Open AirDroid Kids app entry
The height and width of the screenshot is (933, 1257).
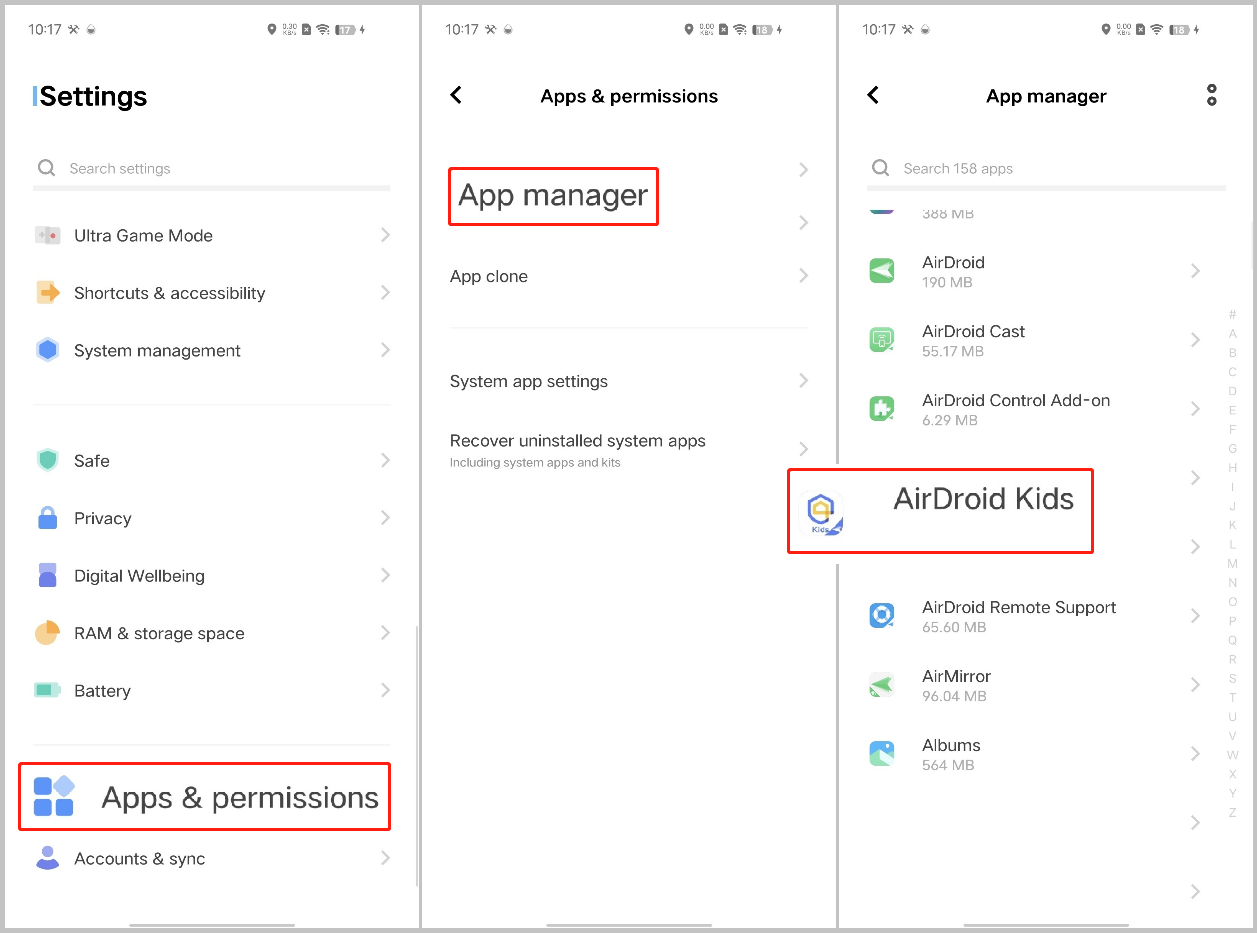(x=940, y=511)
